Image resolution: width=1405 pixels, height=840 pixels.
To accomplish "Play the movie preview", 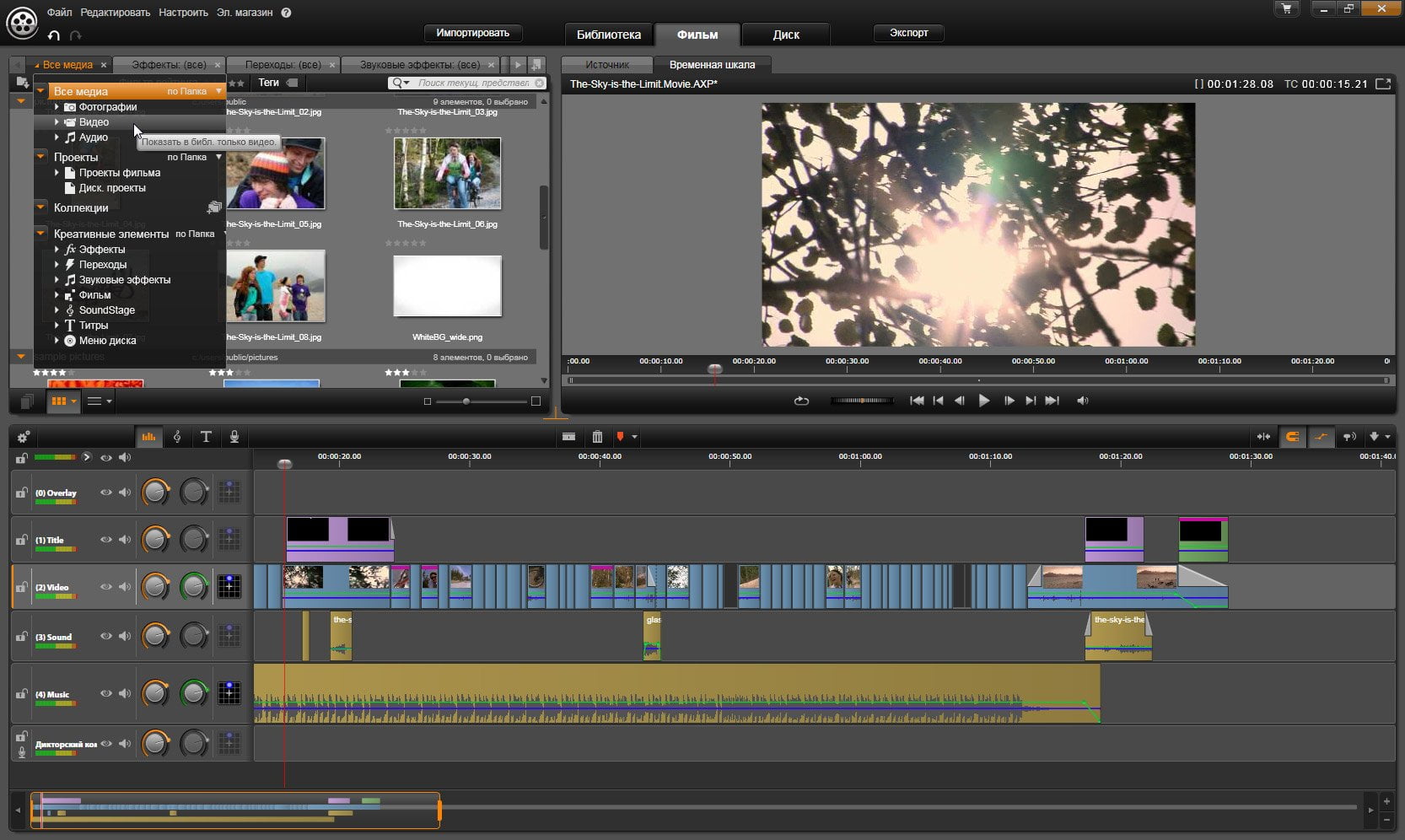I will tap(983, 401).
